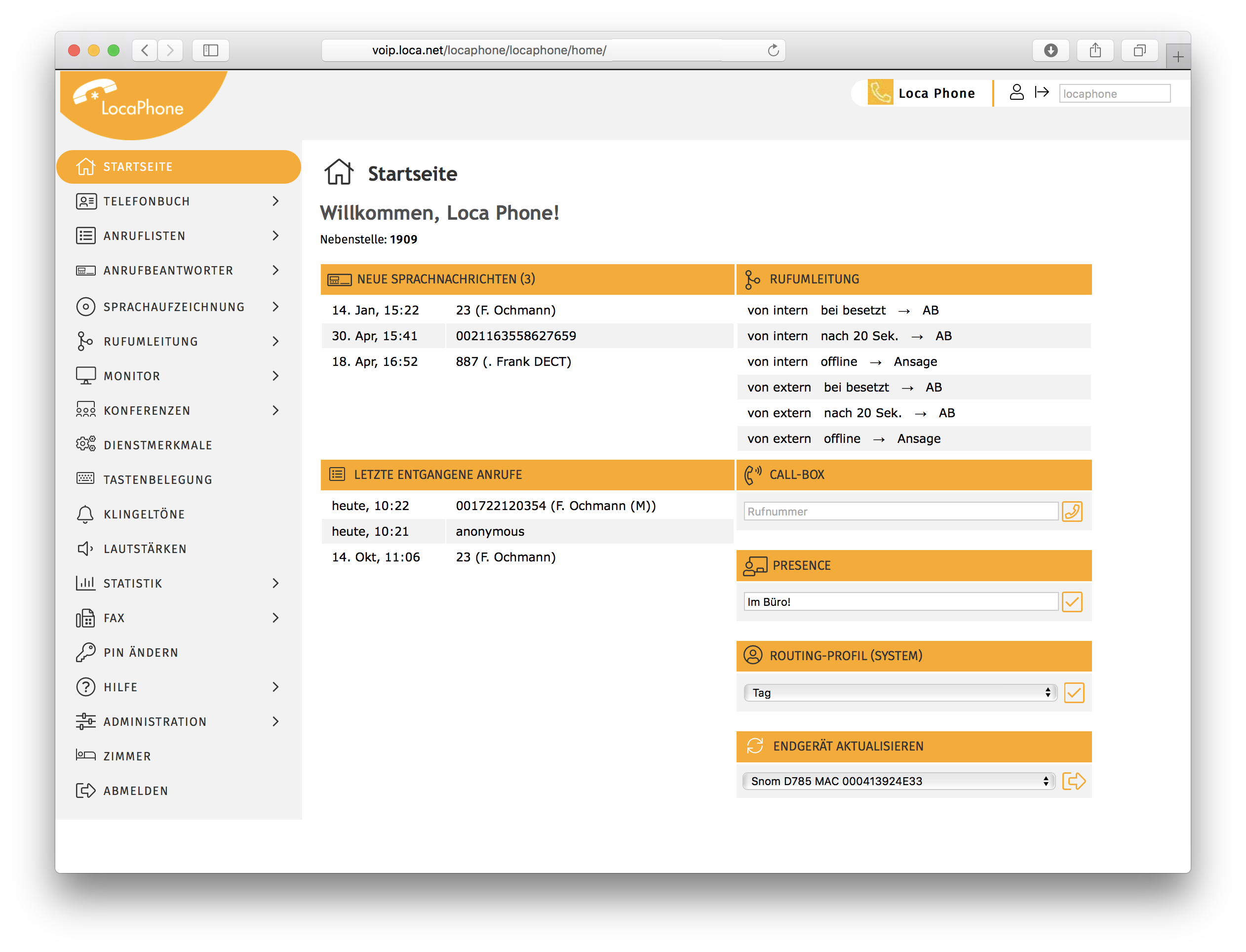Open the Routing-Profil Tag dropdown
Viewport: 1246px width, 952px height.
tap(900, 692)
